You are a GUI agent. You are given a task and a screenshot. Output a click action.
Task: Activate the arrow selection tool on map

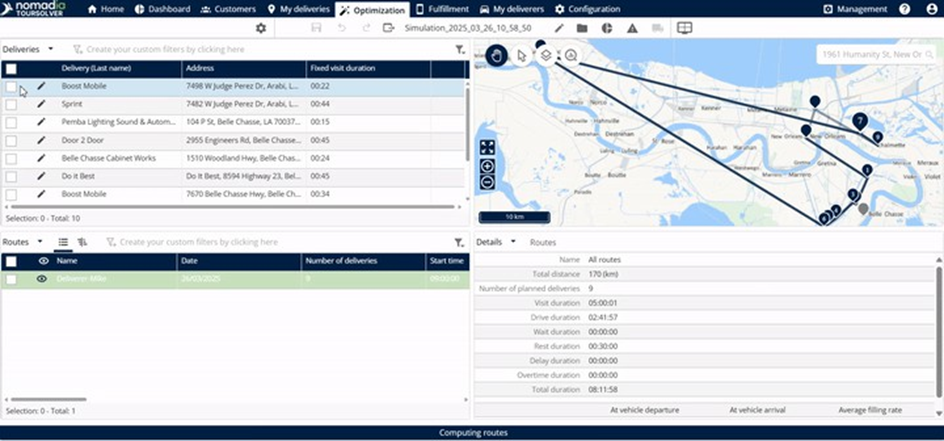(522, 56)
